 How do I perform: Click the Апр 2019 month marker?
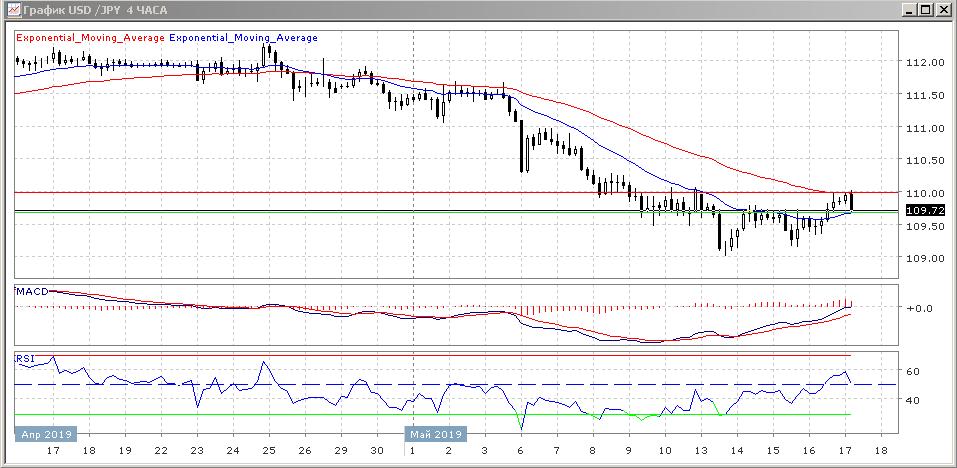click(43, 435)
